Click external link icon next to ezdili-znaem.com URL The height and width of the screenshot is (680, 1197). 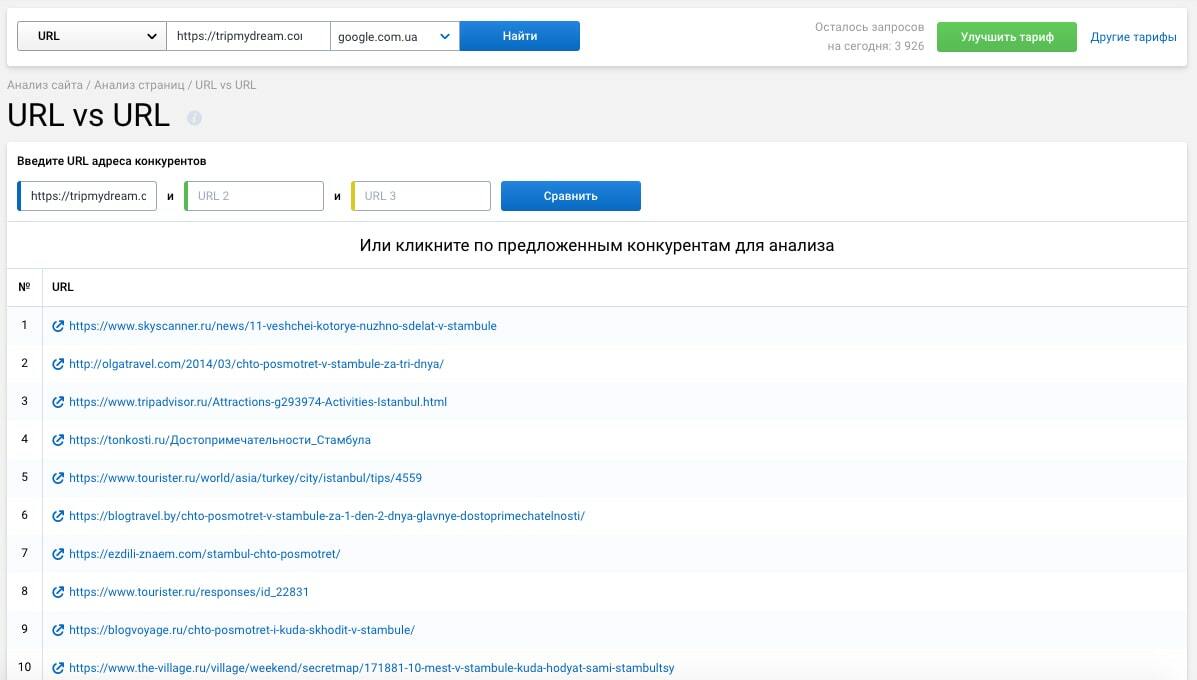(58, 554)
